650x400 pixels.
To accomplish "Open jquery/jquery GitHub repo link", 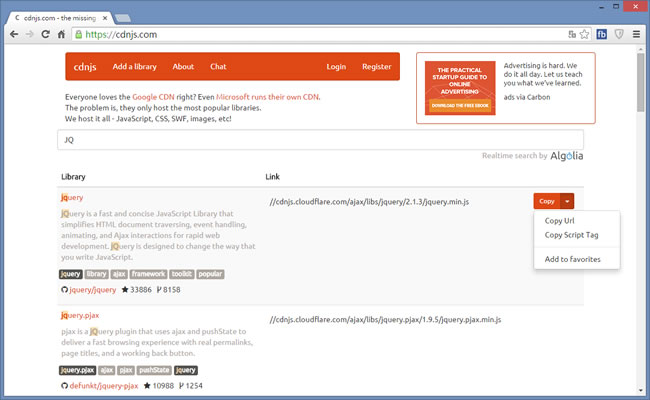I will pos(93,290).
